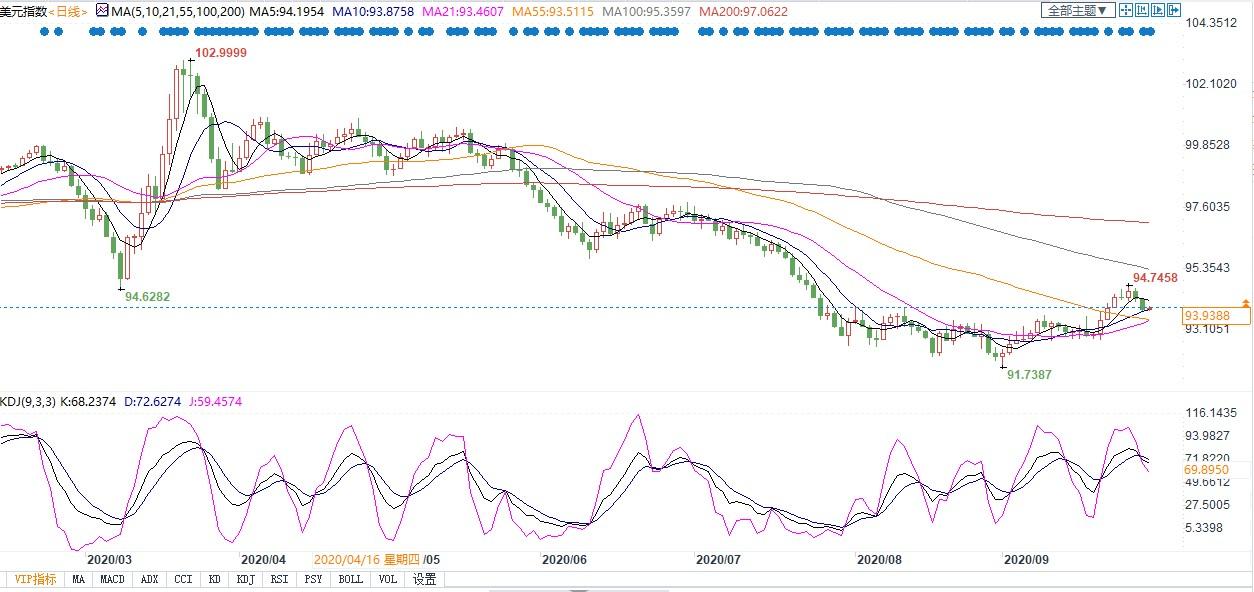This screenshot has height=592, width=1254.
Task: Switch to the MACD indicator tab
Action: 113,579
